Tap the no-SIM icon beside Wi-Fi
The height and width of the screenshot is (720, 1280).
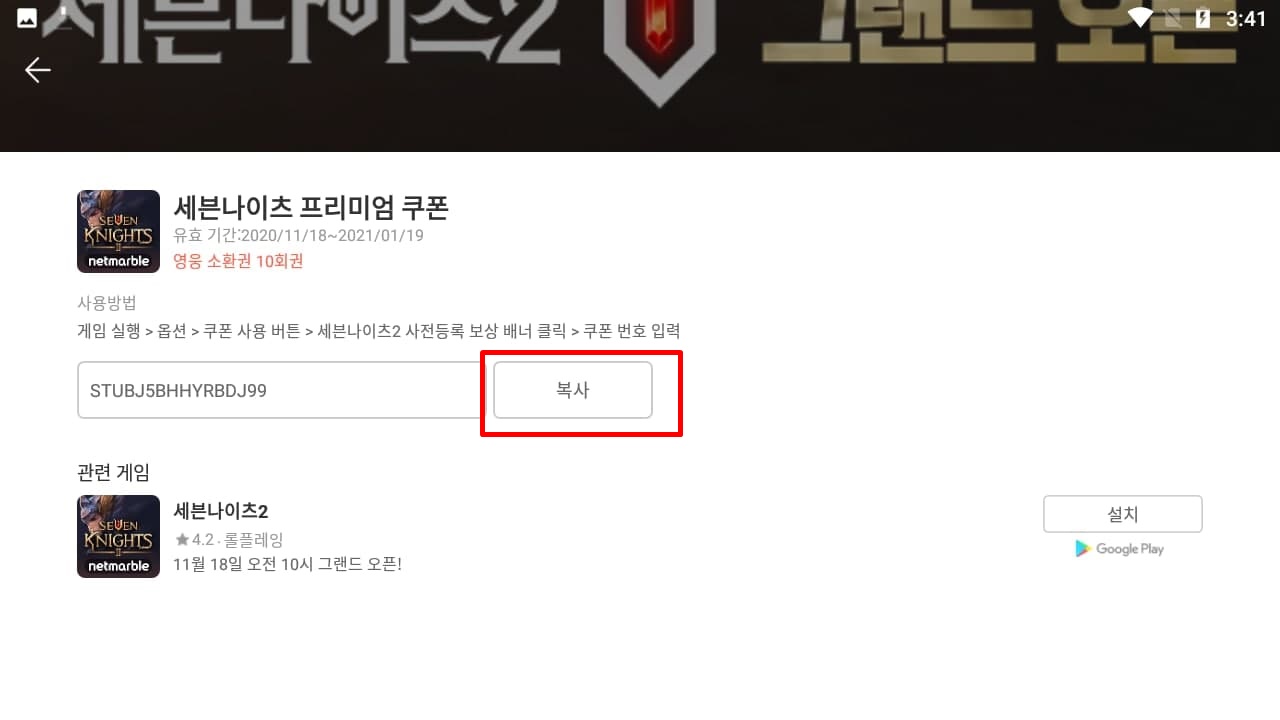point(1173,18)
